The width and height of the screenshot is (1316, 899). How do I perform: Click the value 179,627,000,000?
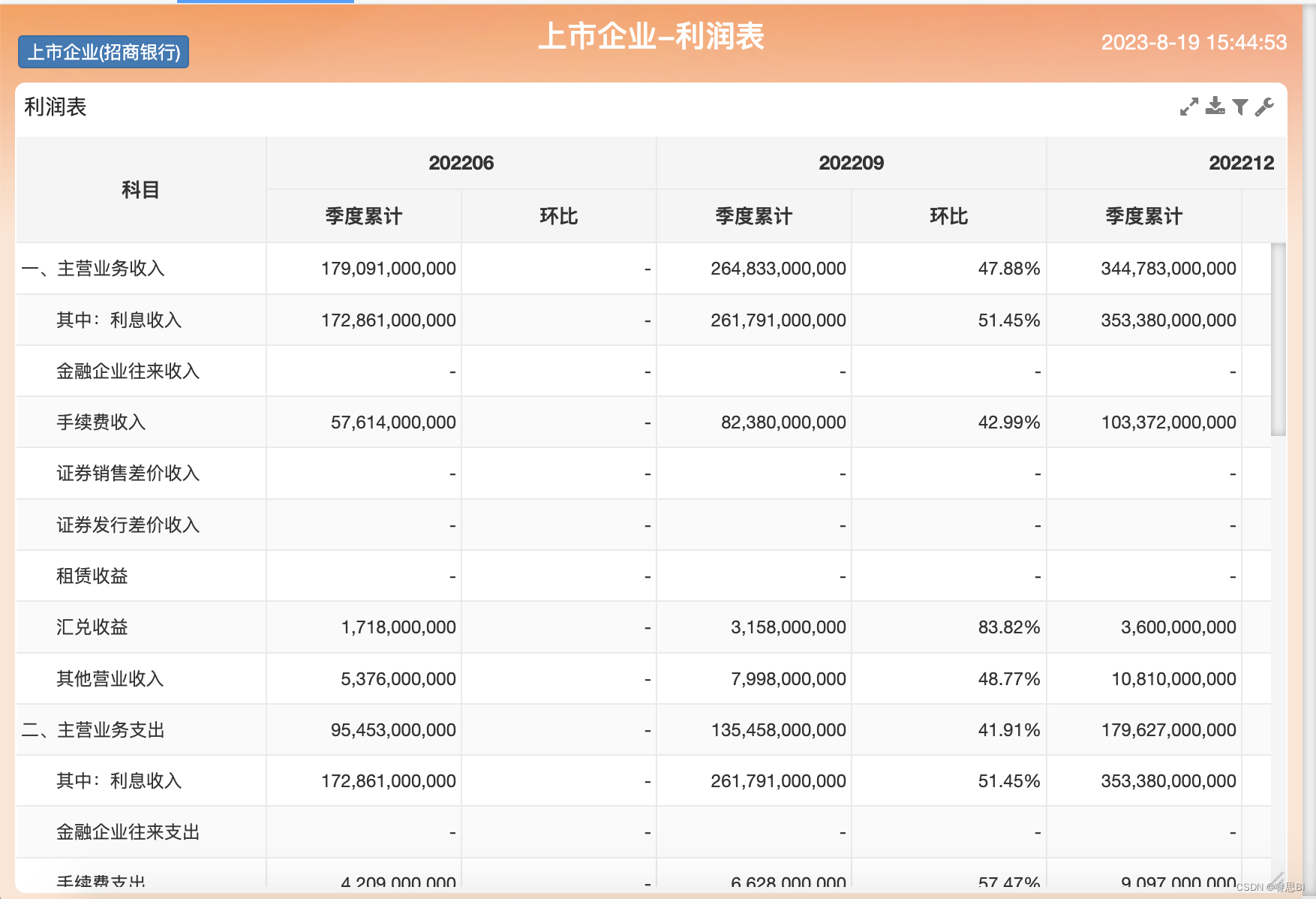click(1169, 730)
